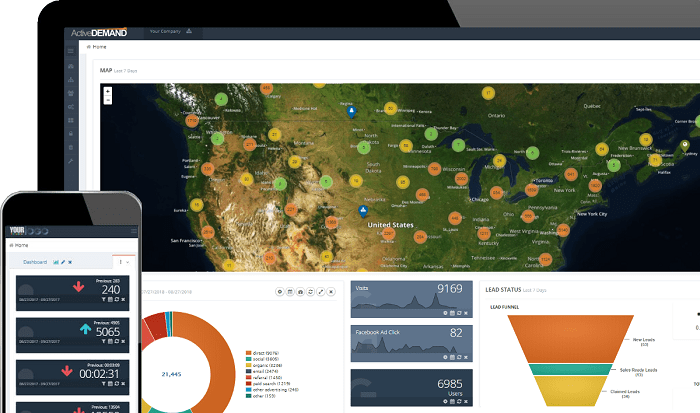Select the Dashboard tab on the phone
This screenshot has width=700, height=413.
36,262
